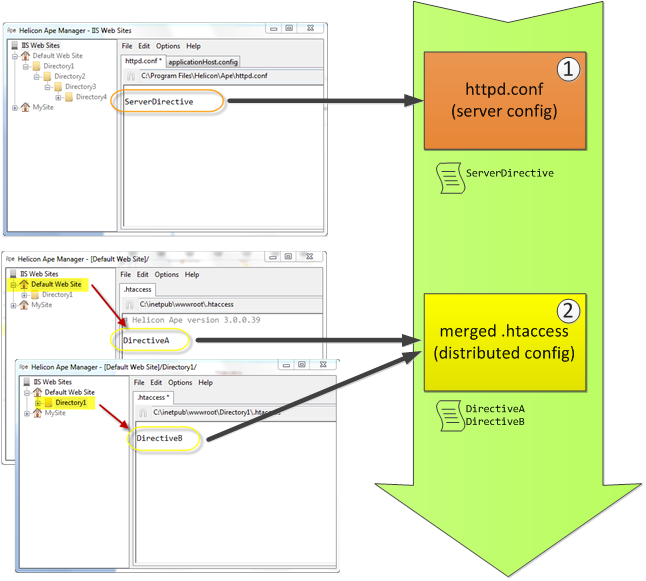The height and width of the screenshot is (581, 646).
Task: Click the yellow merged .htaccess box
Action: coord(503,340)
